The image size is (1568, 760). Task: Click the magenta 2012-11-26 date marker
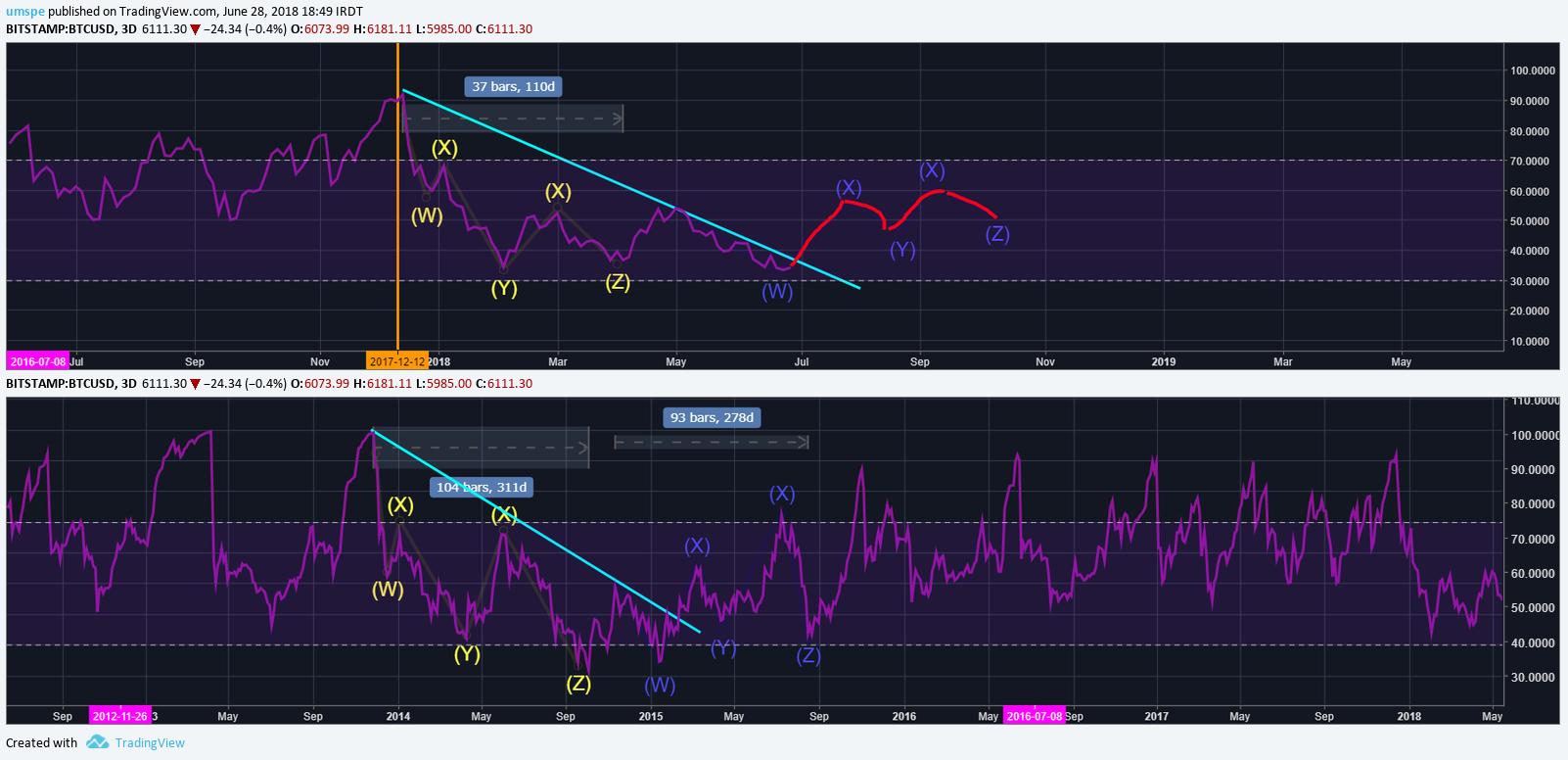[x=119, y=716]
